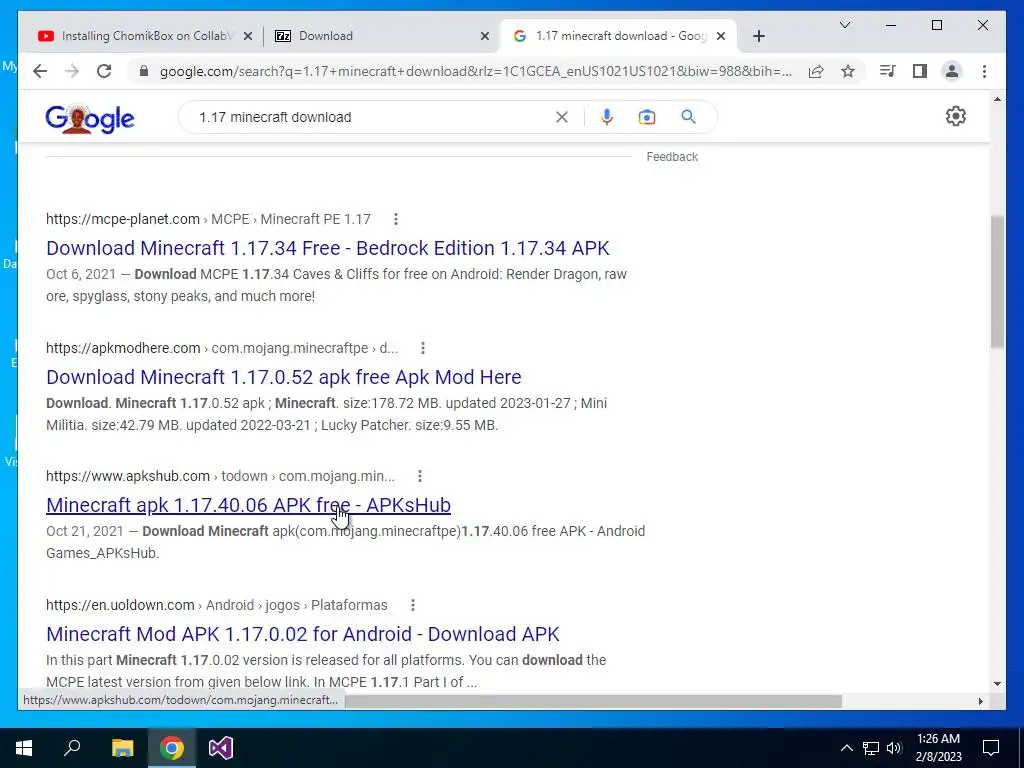Open the Windows Start menu
Viewport: 1024px width, 768px height.
tap(24, 748)
